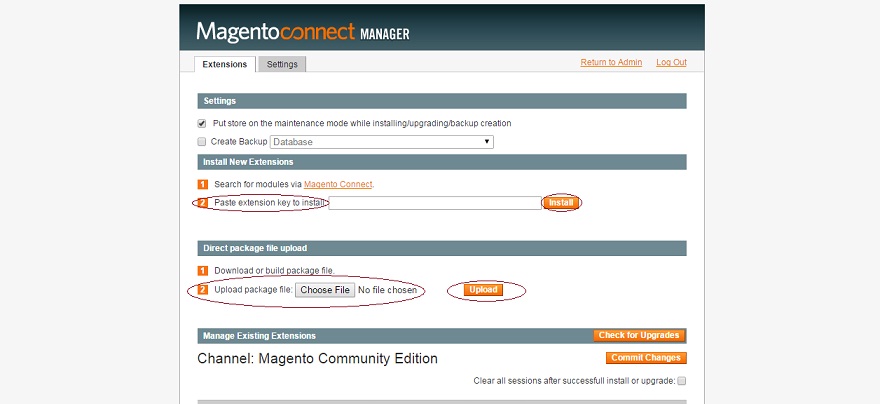Click the Magento Connect Manager logo
This screenshot has height=404, width=880.
click(x=303, y=32)
